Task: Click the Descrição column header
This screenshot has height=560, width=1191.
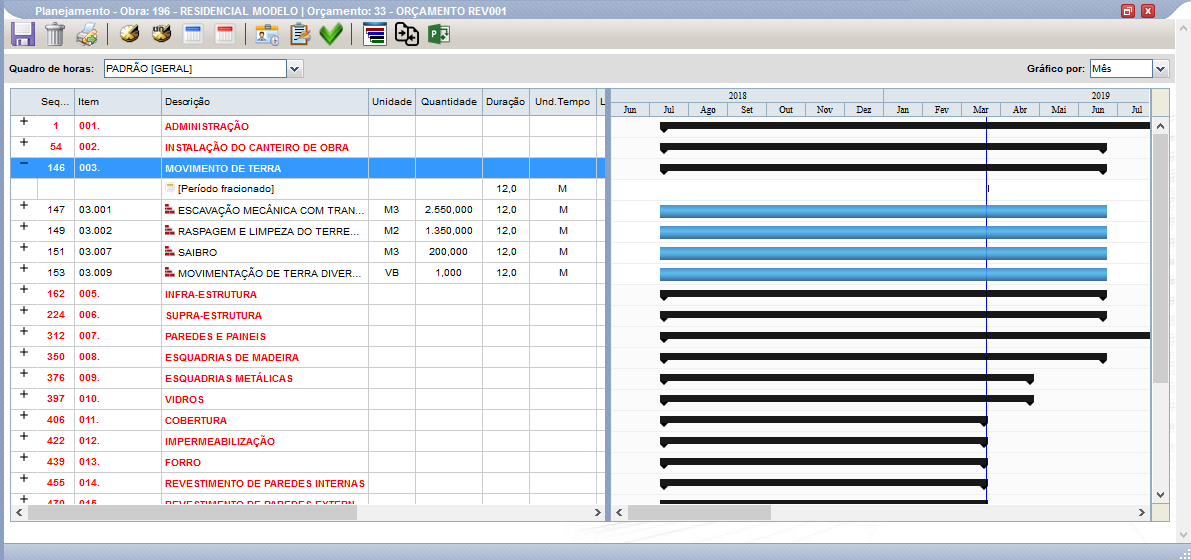Action: point(265,102)
